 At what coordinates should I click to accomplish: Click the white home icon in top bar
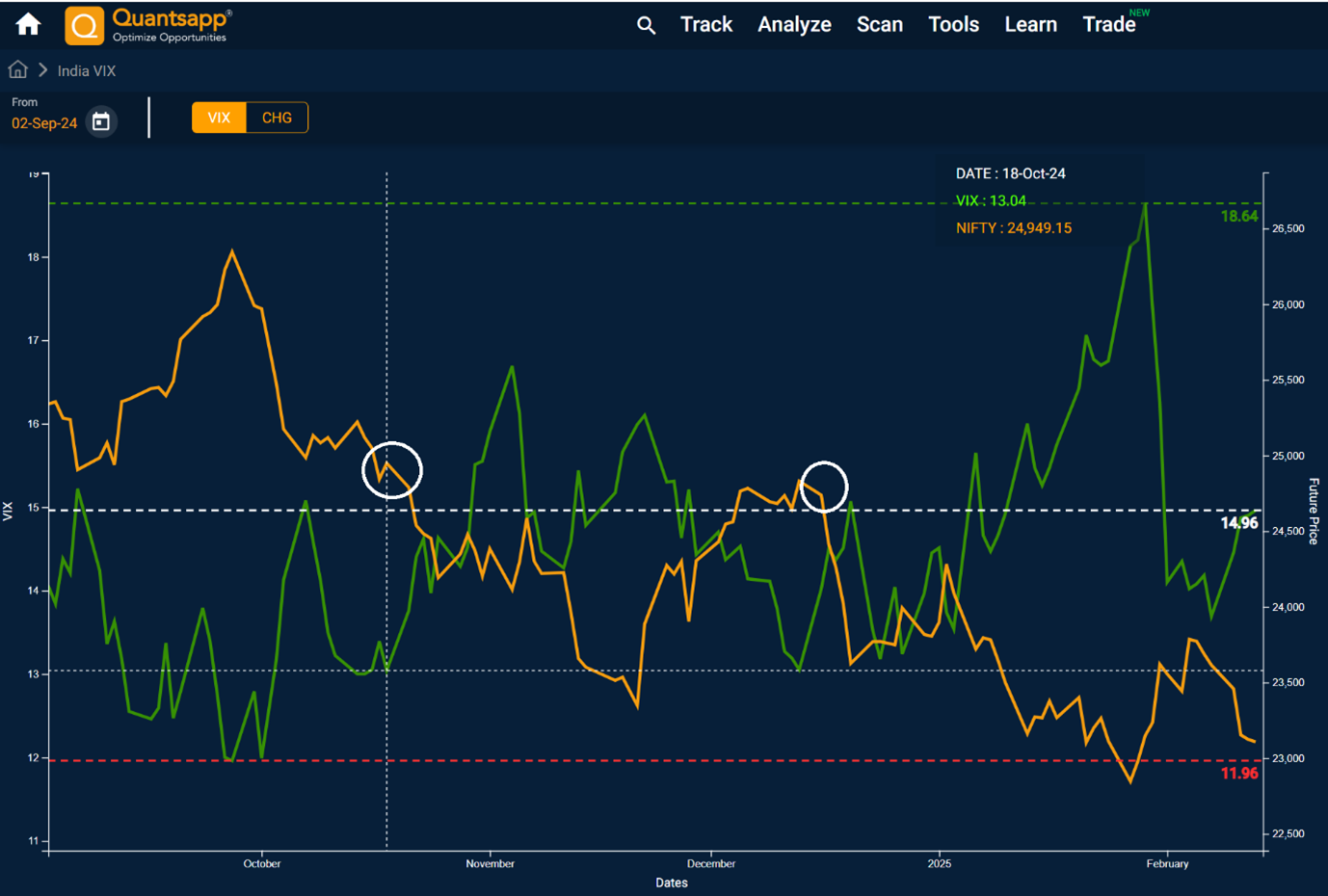pyautogui.click(x=28, y=24)
